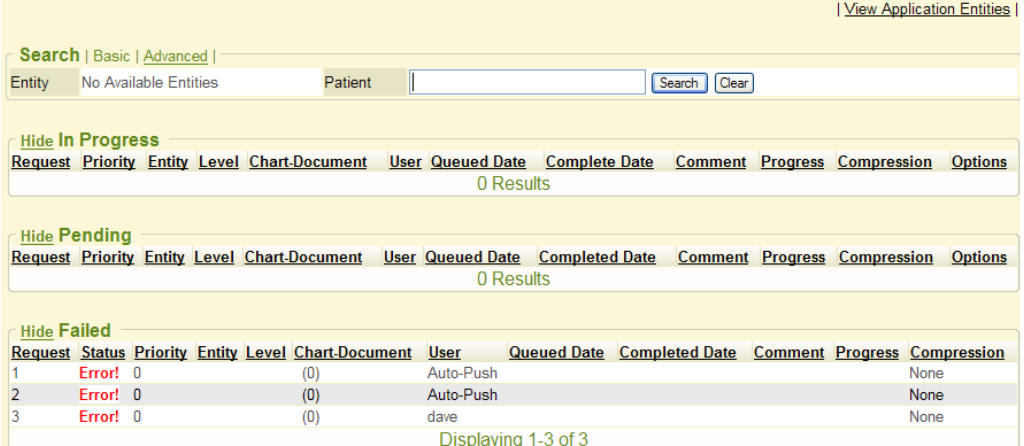The width and height of the screenshot is (1024, 446).
Task: Select failed request row for user dave
Action: pos(441,416)
